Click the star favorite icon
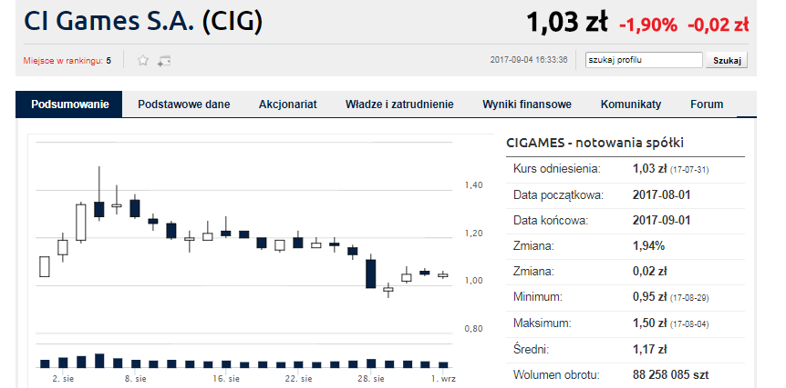 tap(143, 61)
